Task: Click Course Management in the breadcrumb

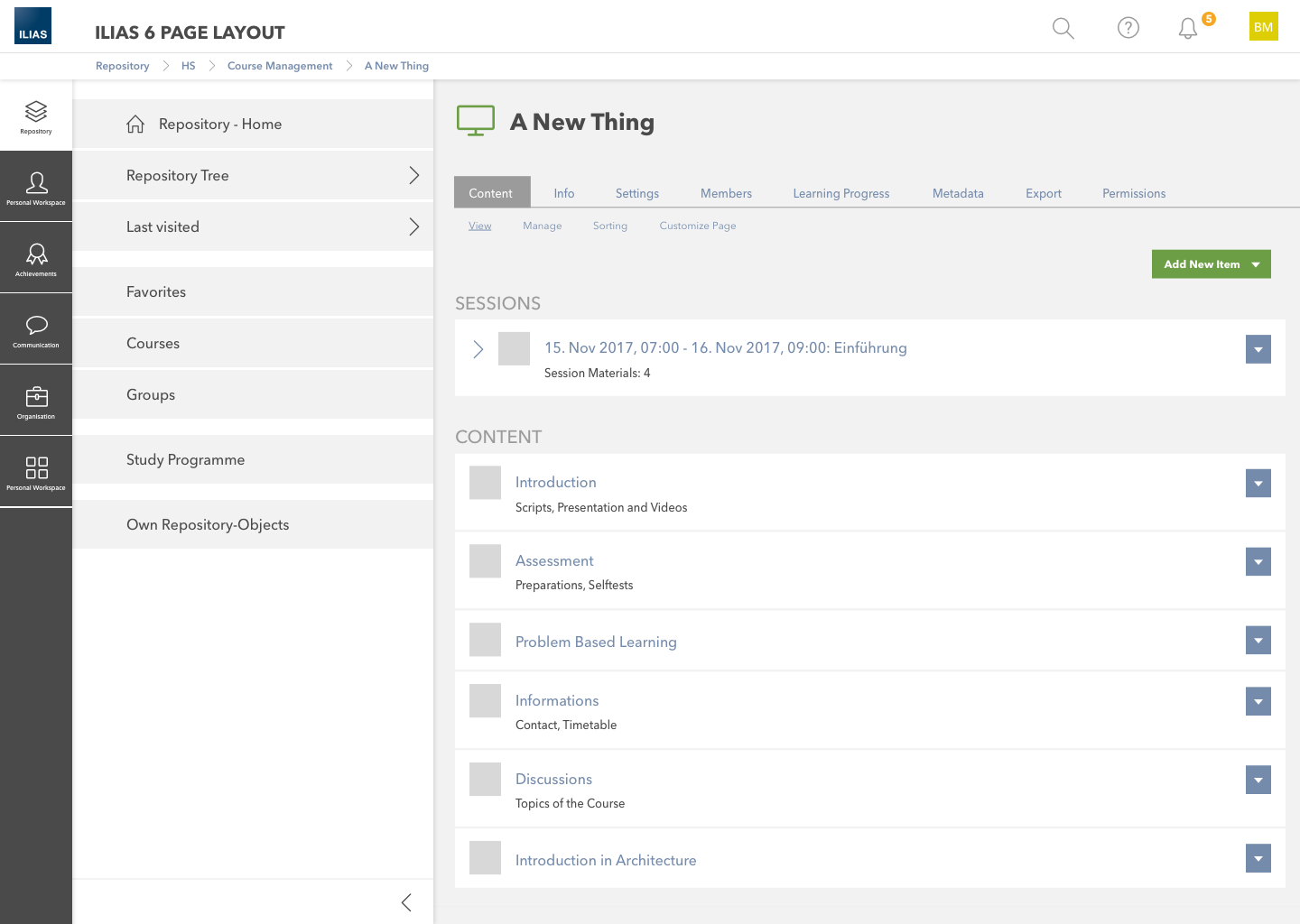Action: pos(280,66)
